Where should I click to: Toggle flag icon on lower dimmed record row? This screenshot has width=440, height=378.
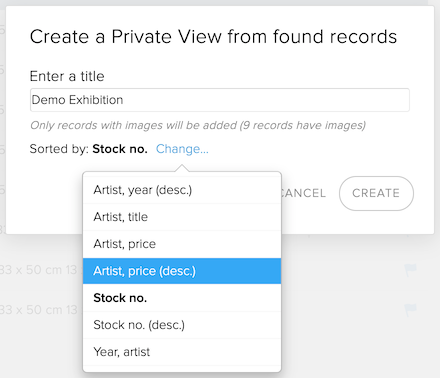(x=410, y=310)
